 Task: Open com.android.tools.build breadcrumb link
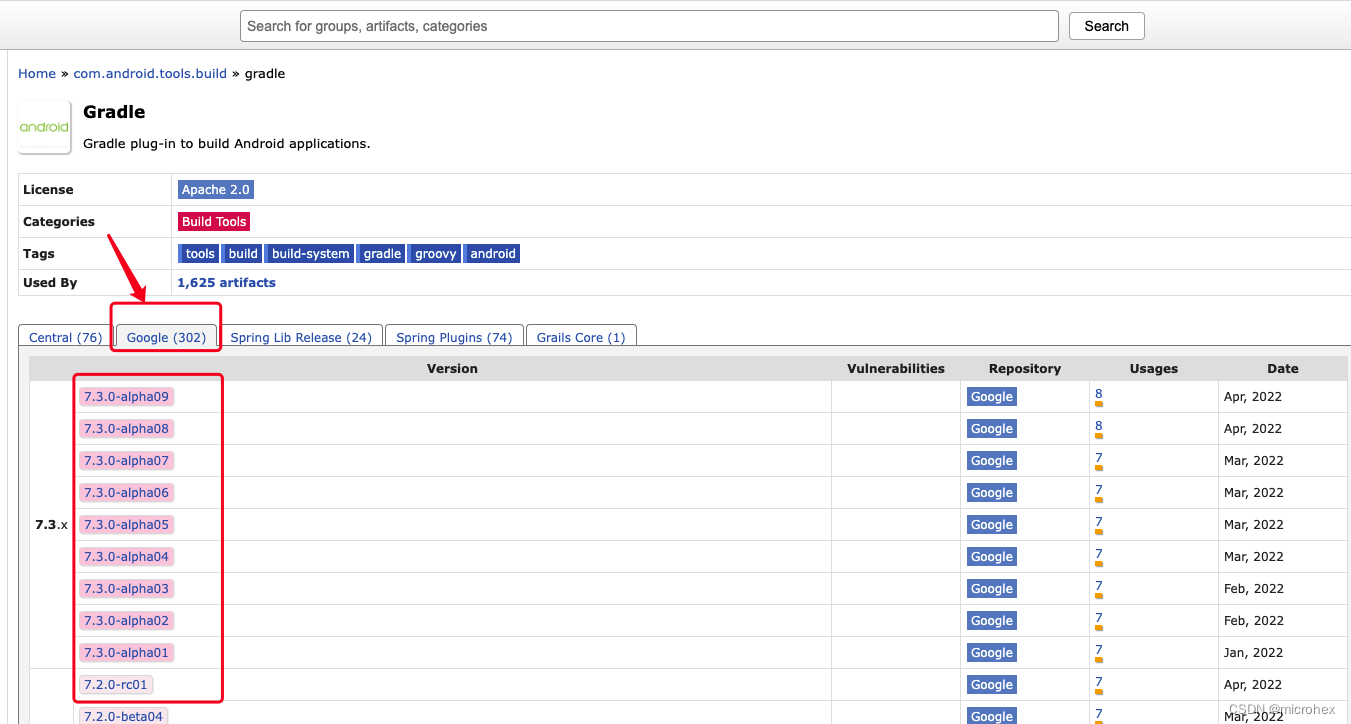pos(150,74)
